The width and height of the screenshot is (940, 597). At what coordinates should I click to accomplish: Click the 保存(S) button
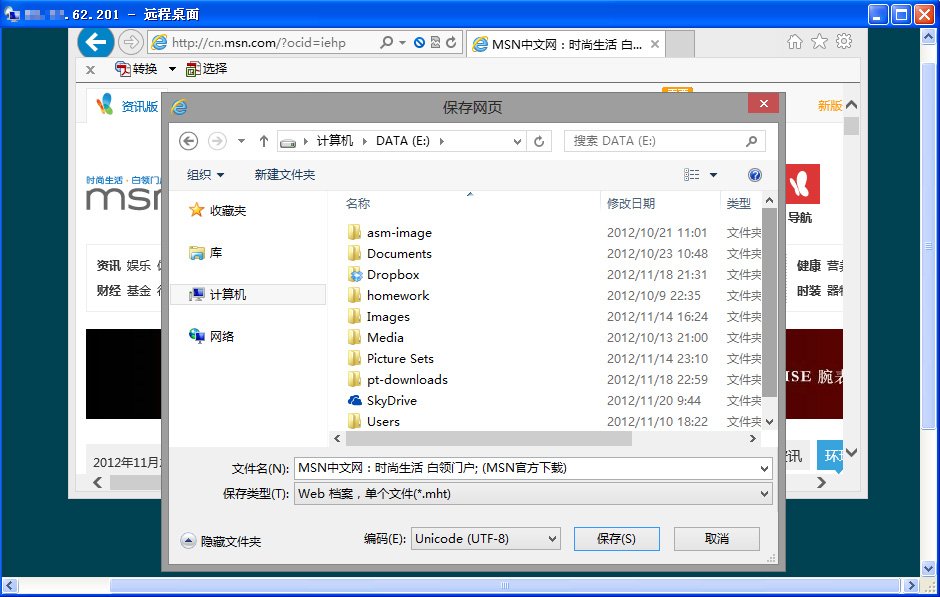617,539
